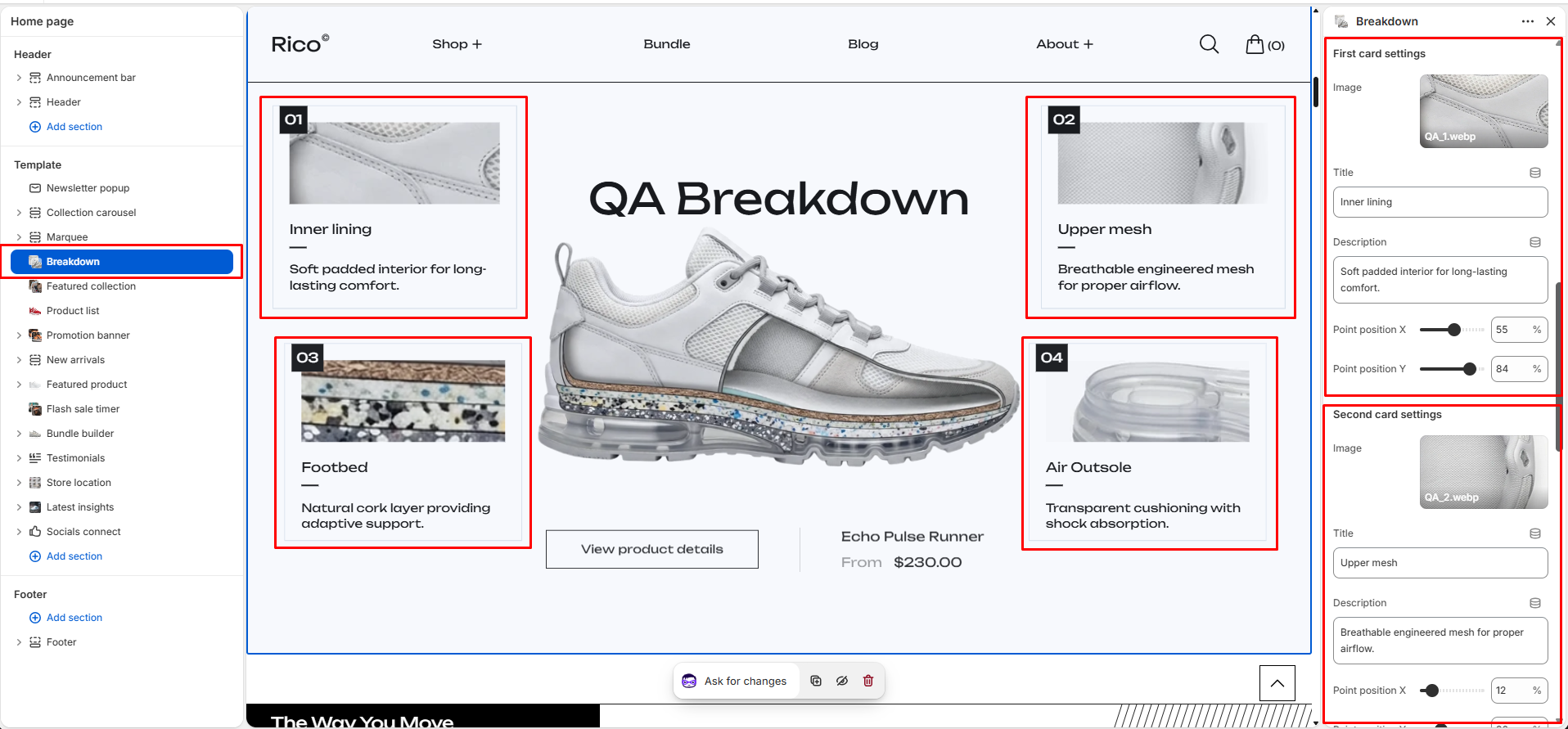The height and width of the screenshot is (729, 1568).
Task: Expand the Latest insights section
Action: point(19,507)
